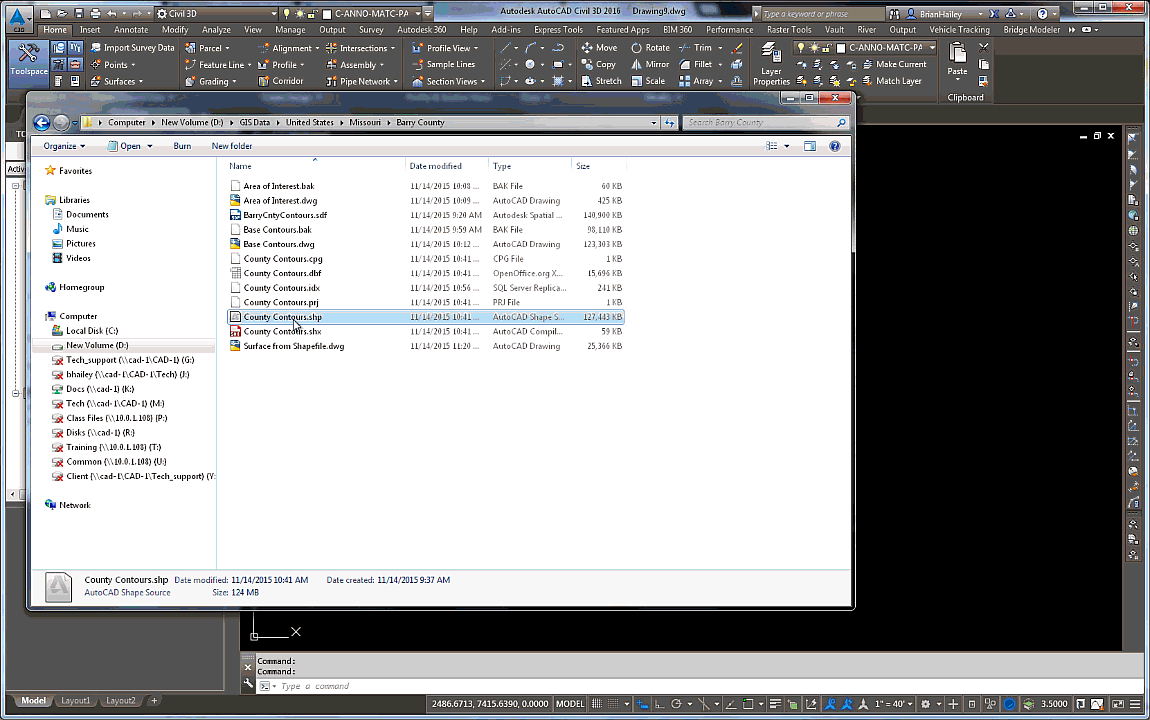The width and height of the screenshot is (1150, 720).
Task: Select the Copy tool in ribbon
Action: tap(598, 65)
